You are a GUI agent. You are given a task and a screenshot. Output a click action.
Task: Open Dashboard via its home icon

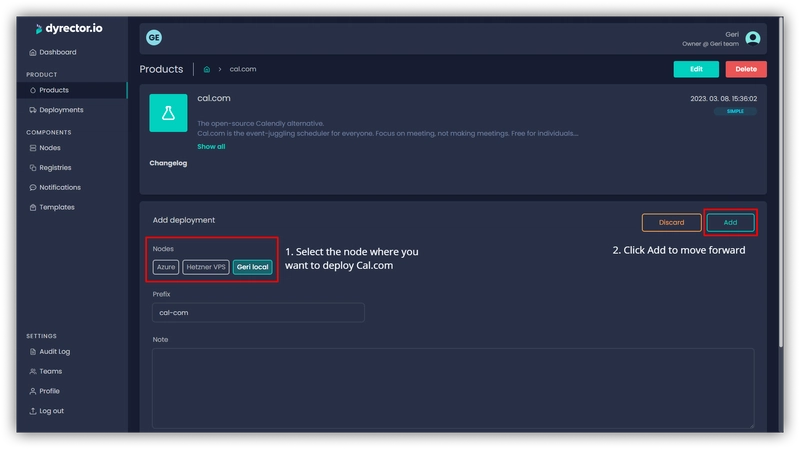click(33, 52)
